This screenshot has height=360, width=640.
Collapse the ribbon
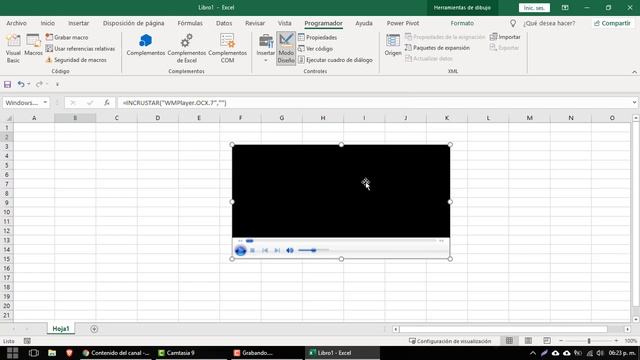click(634, 72)
